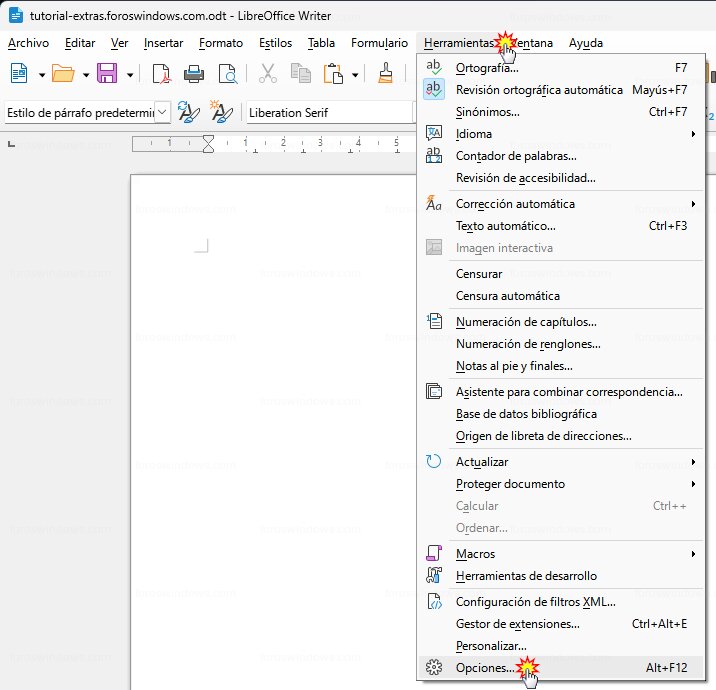This screenshot has width=716, height=690.
Task: Click Export as PDF icon
Action: pyautogui.click(x=161, y=74)
